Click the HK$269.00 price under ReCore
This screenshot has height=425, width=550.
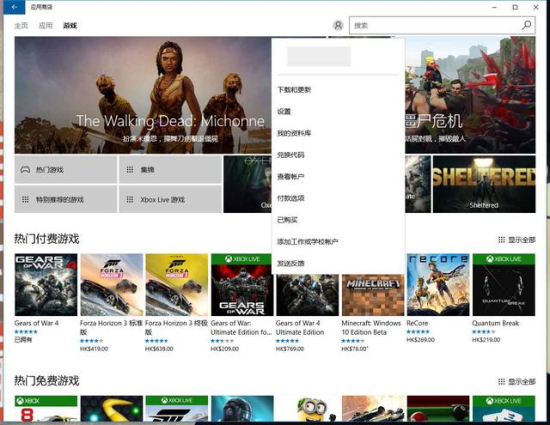pyautogui.click(x=421, y=340)
